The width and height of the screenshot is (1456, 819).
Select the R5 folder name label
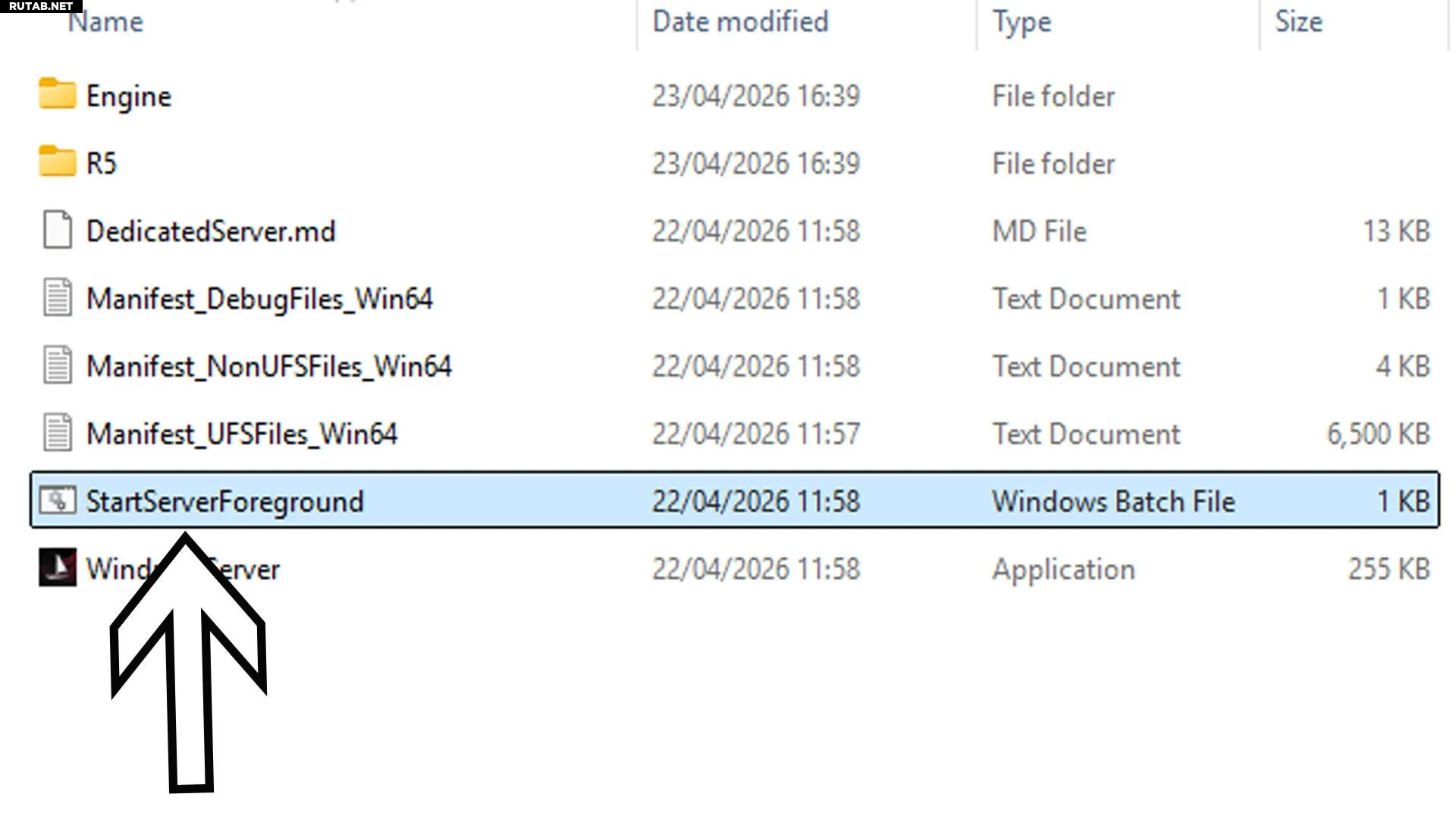pos(102,164)
